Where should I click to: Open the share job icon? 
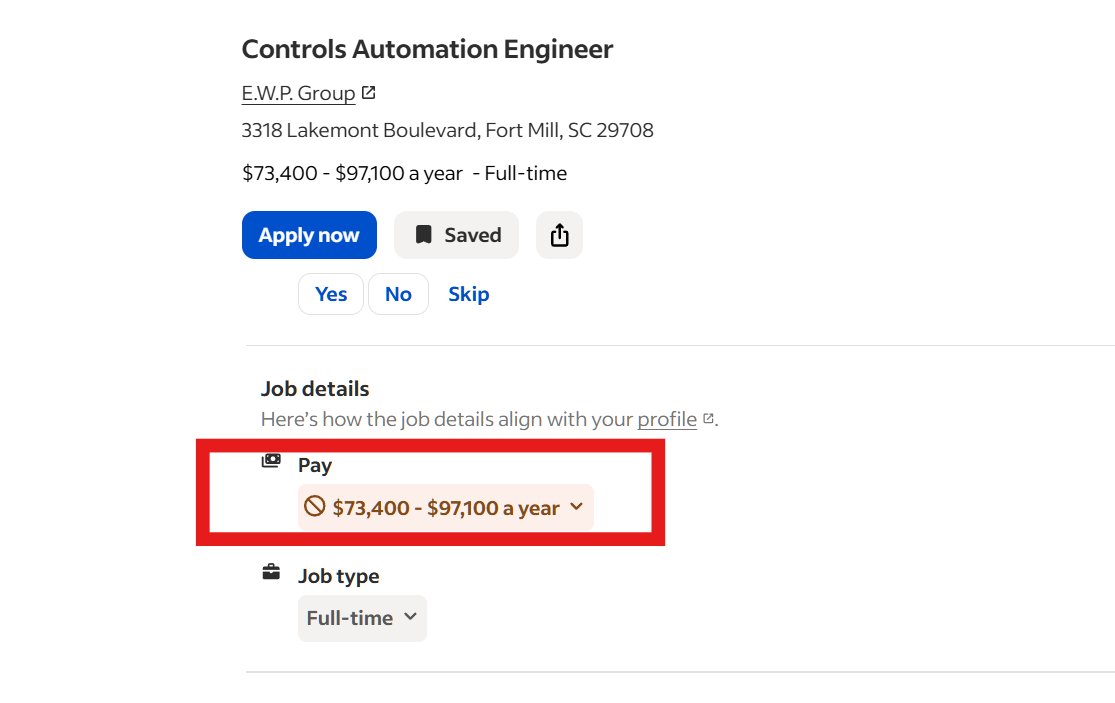point(560,235)
